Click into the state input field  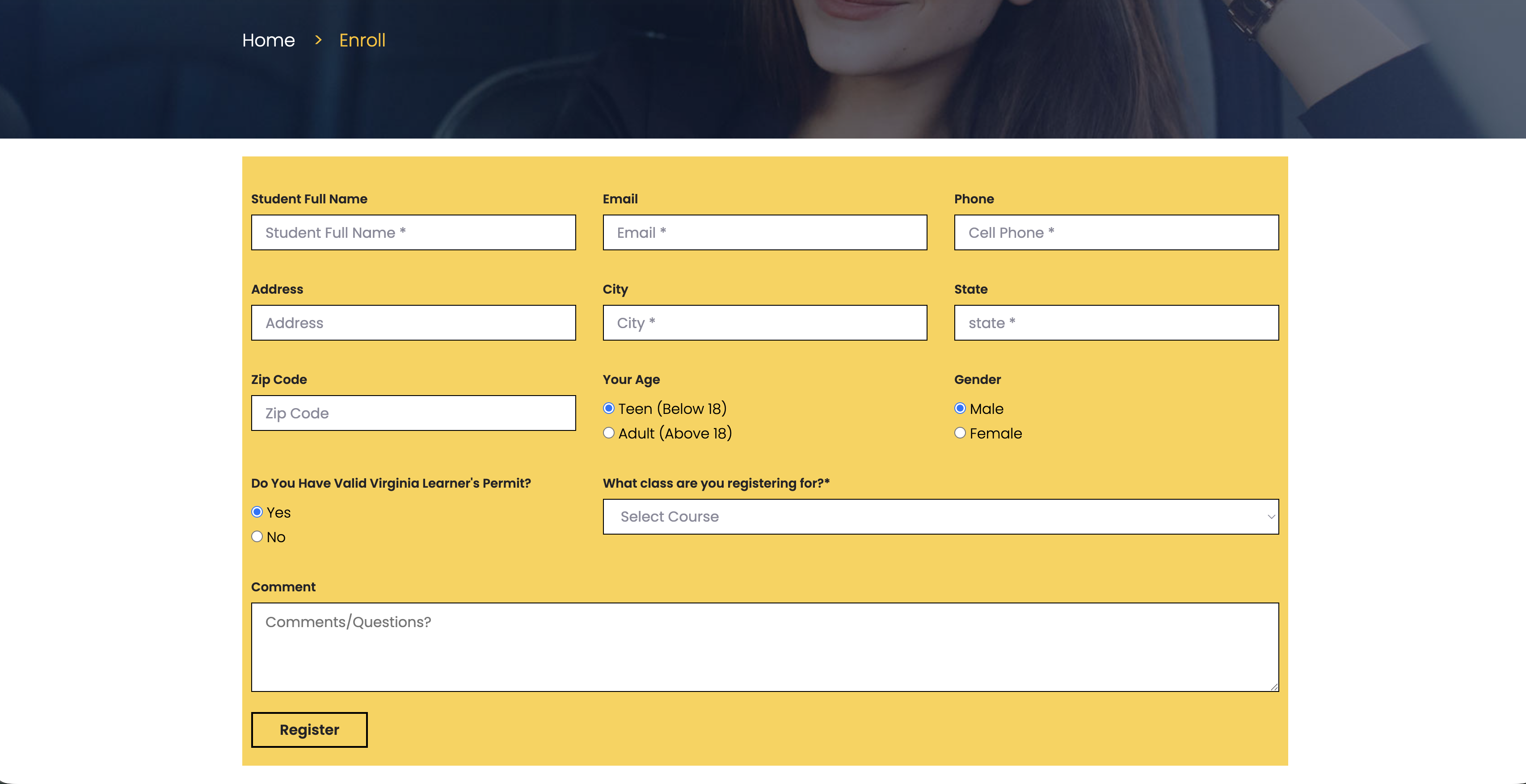pos(1116,323)
